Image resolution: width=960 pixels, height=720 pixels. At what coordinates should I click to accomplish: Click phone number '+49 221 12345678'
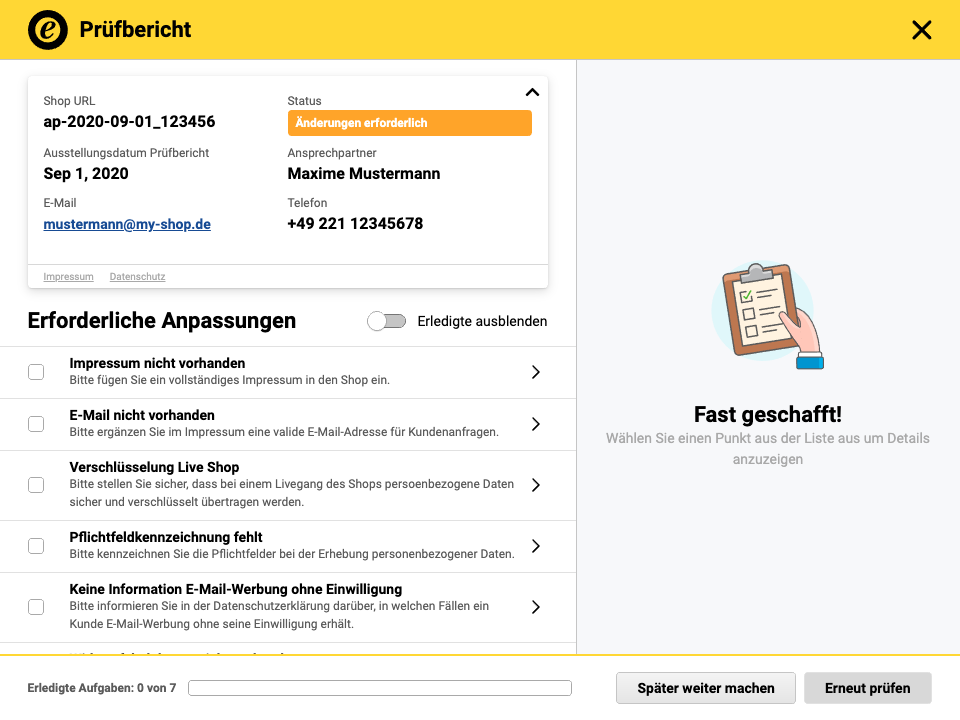pos(355,223)
